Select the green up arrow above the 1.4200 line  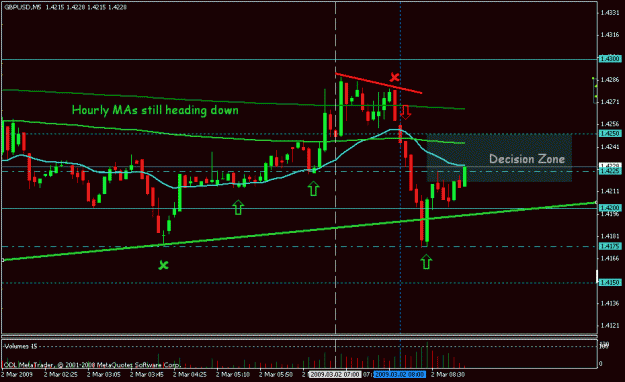click(x=238, y=207)
